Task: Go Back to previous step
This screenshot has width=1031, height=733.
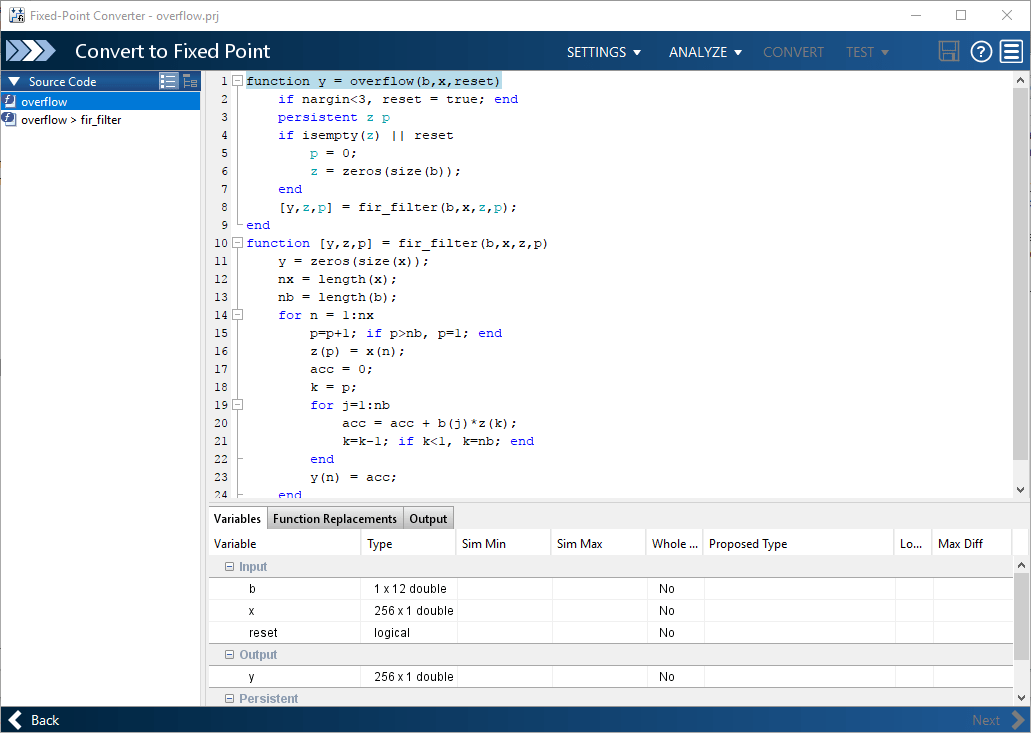Action: (34, 720)
